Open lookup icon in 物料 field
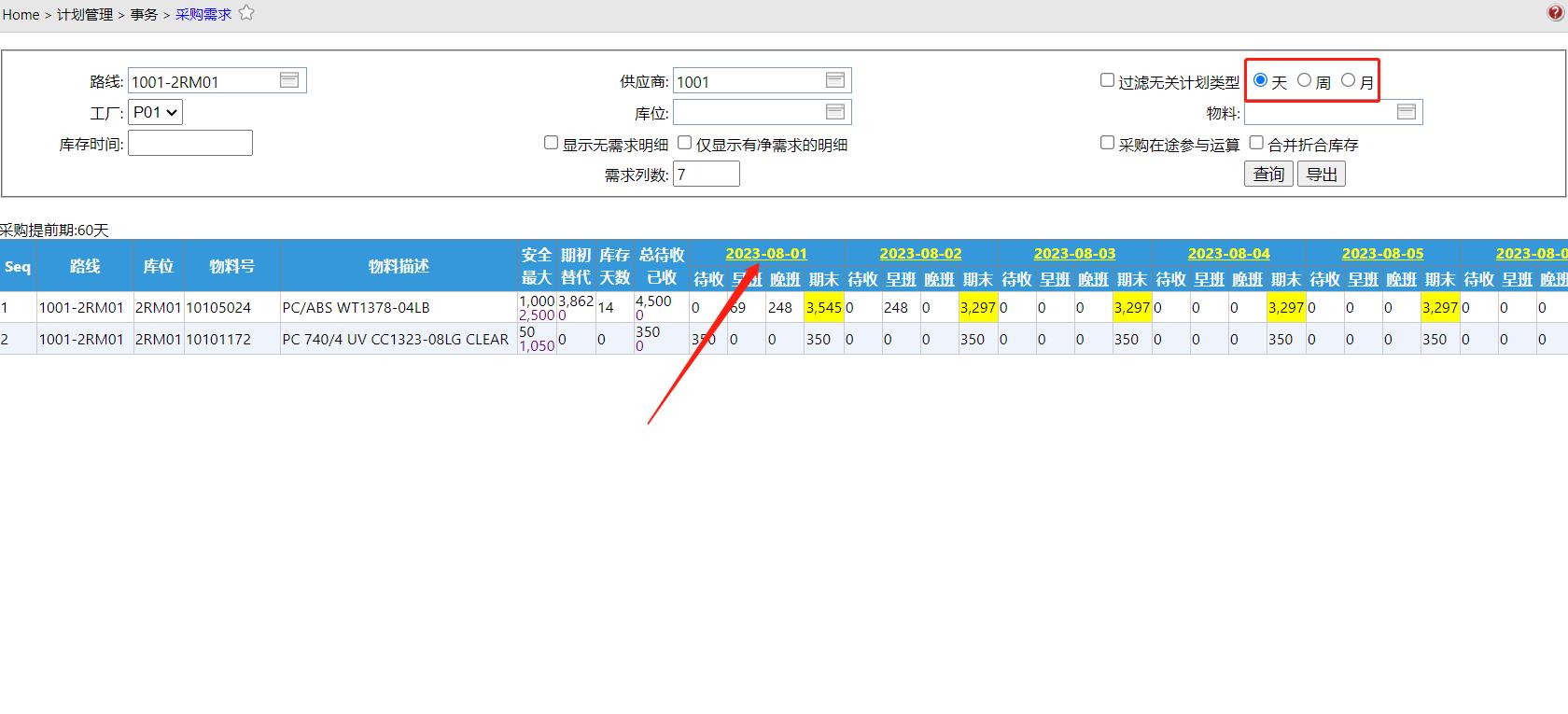 pos(1407,112)
